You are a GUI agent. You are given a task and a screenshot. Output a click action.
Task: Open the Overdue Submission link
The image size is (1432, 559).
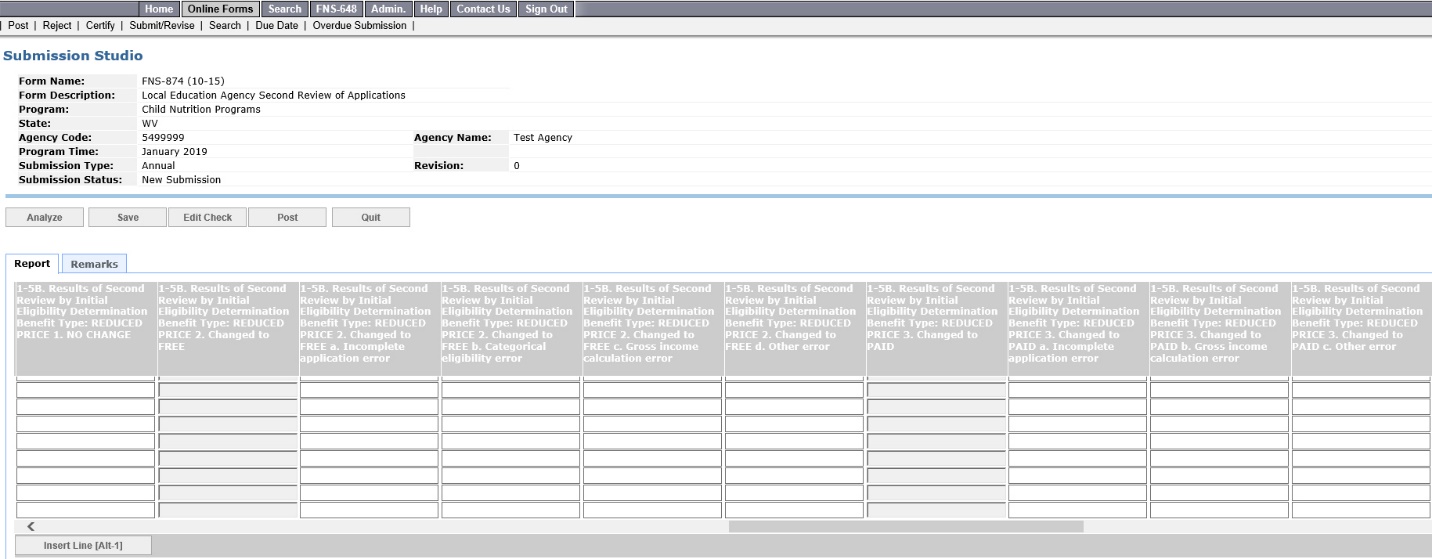click(x=359, y=26)
